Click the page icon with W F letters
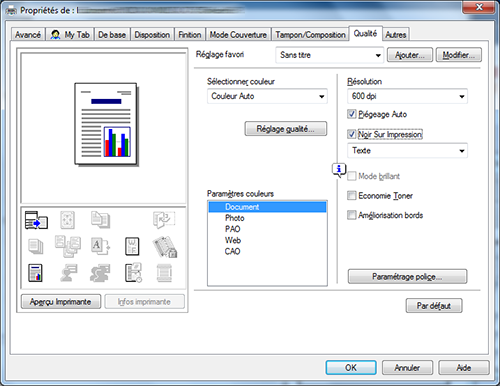Viewport: 500px width, 386px height. click(x=132, y=247)
